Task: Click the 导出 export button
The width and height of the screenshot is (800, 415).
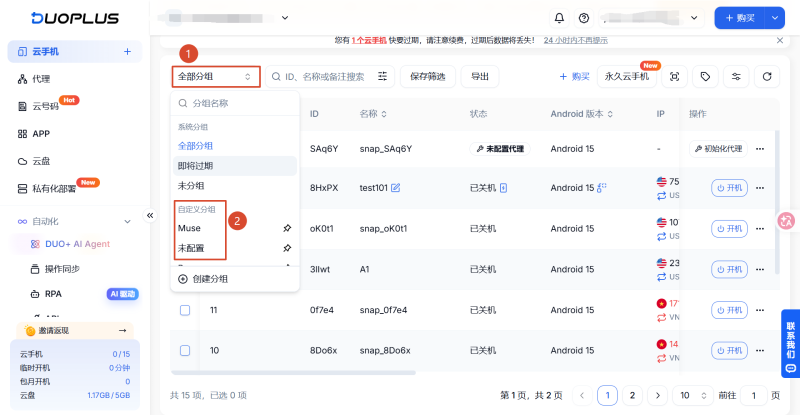Action: (x=480, y=77)
